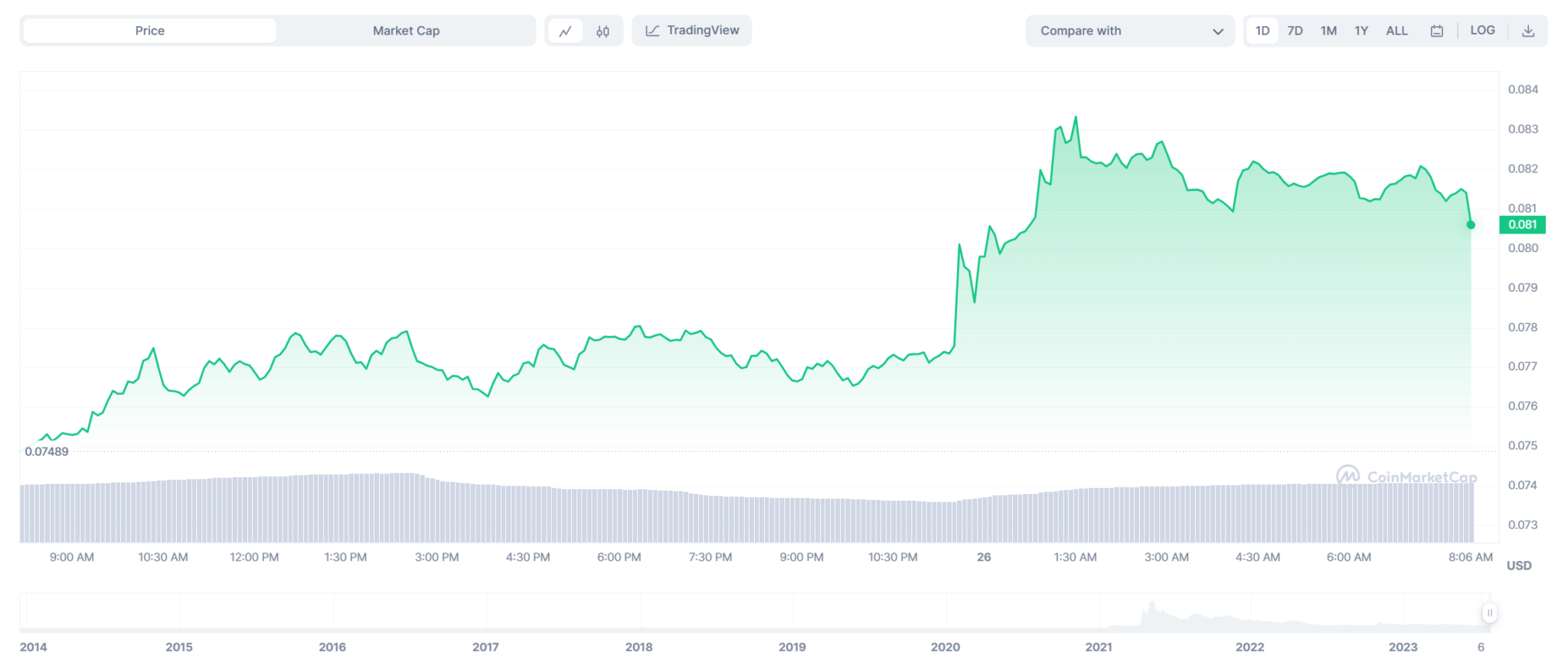Click the 0.07489 starting price label
This screenshot has width=1568, height=670.
[x=47, y=452]
